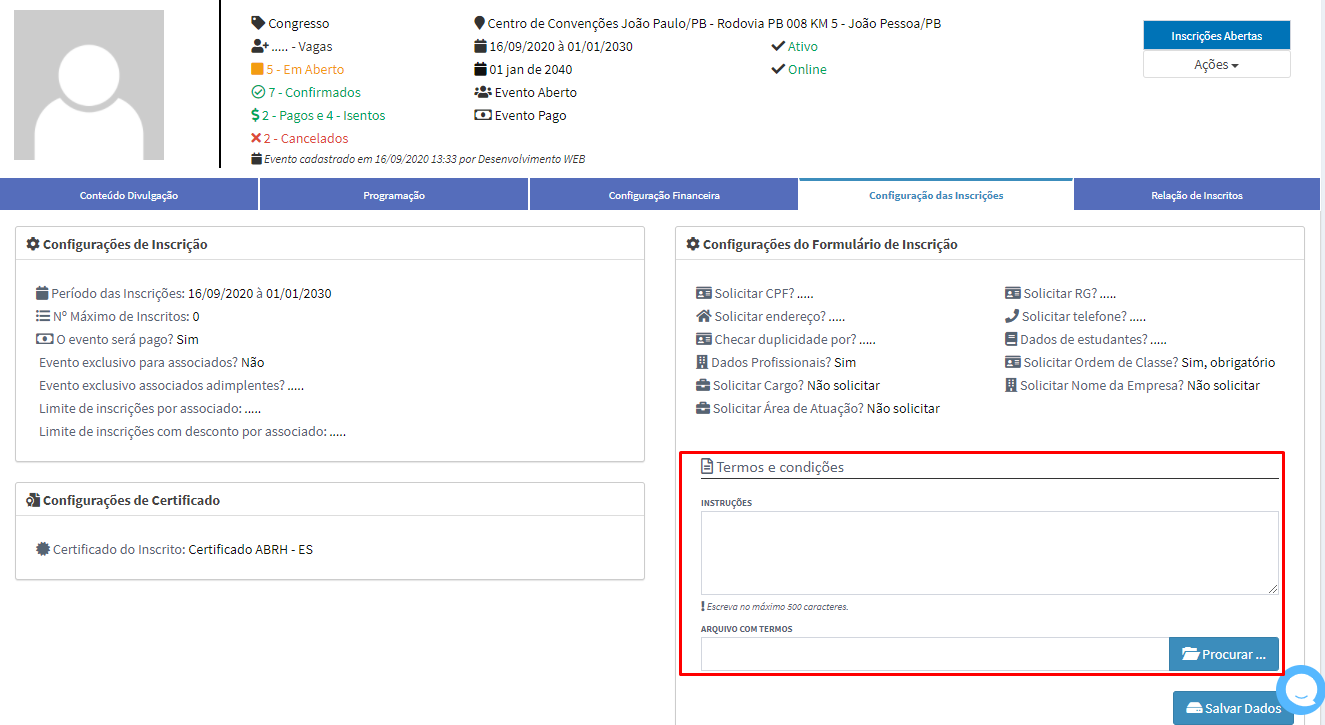Click the chat support bubble icon

pyautogui.click(x=1301, y=689)
